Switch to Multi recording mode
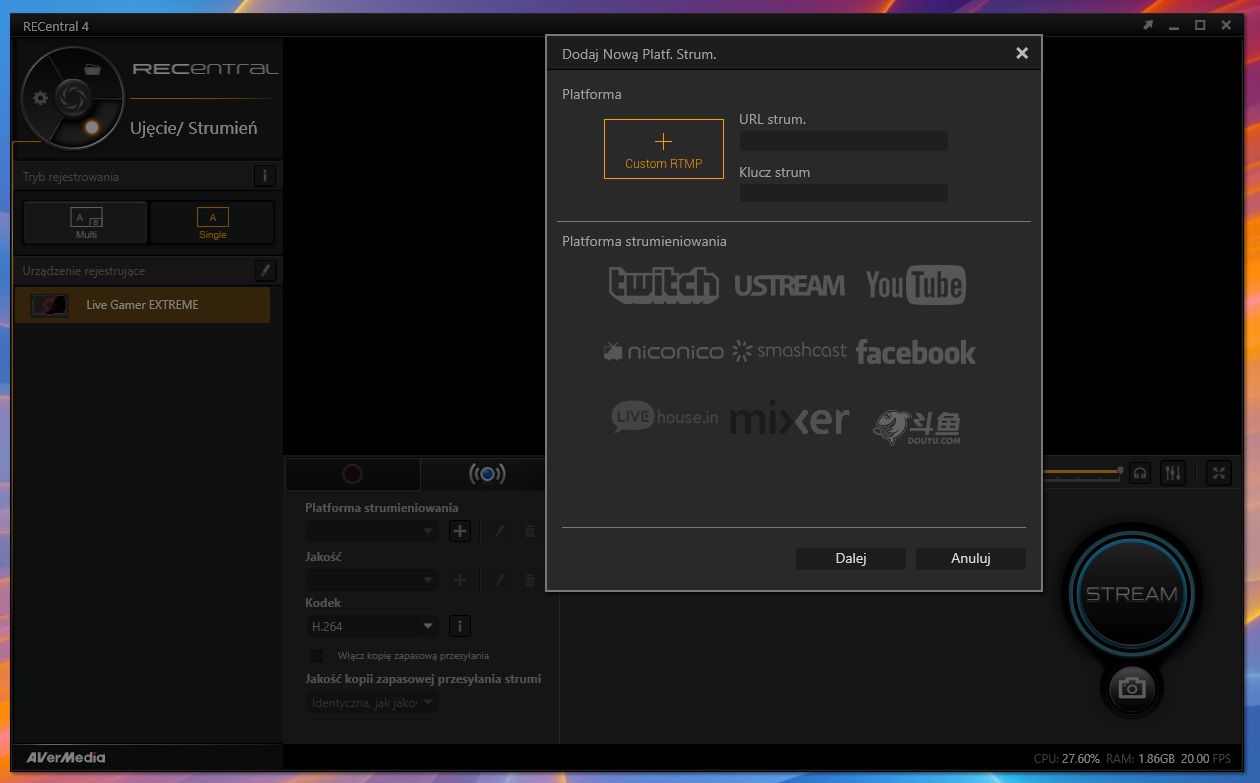Image resolution: width=1260 pixels, height=783 pixels. point(86,222)
